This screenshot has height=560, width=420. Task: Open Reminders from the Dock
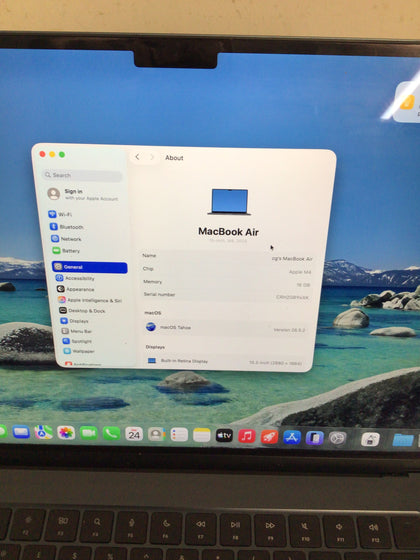[179, 435]
